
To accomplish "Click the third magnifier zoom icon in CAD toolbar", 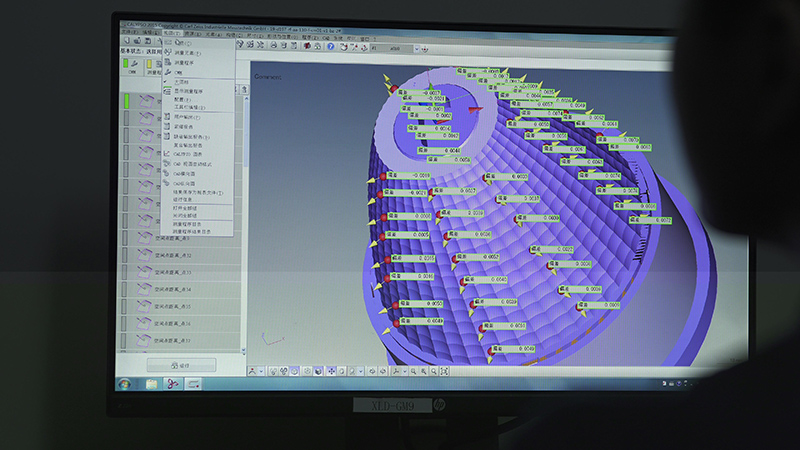I will pyautogui.click(x=434, y=371).
